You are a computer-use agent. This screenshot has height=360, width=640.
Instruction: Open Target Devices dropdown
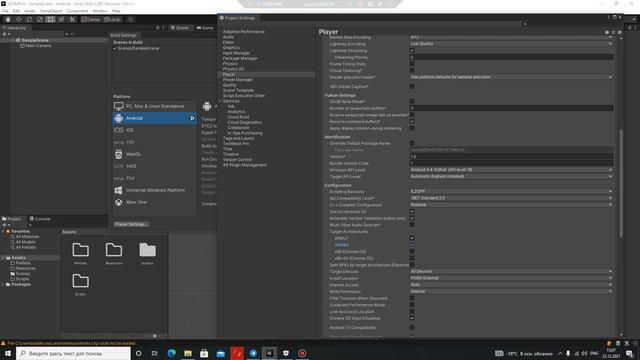coord(511,271)
